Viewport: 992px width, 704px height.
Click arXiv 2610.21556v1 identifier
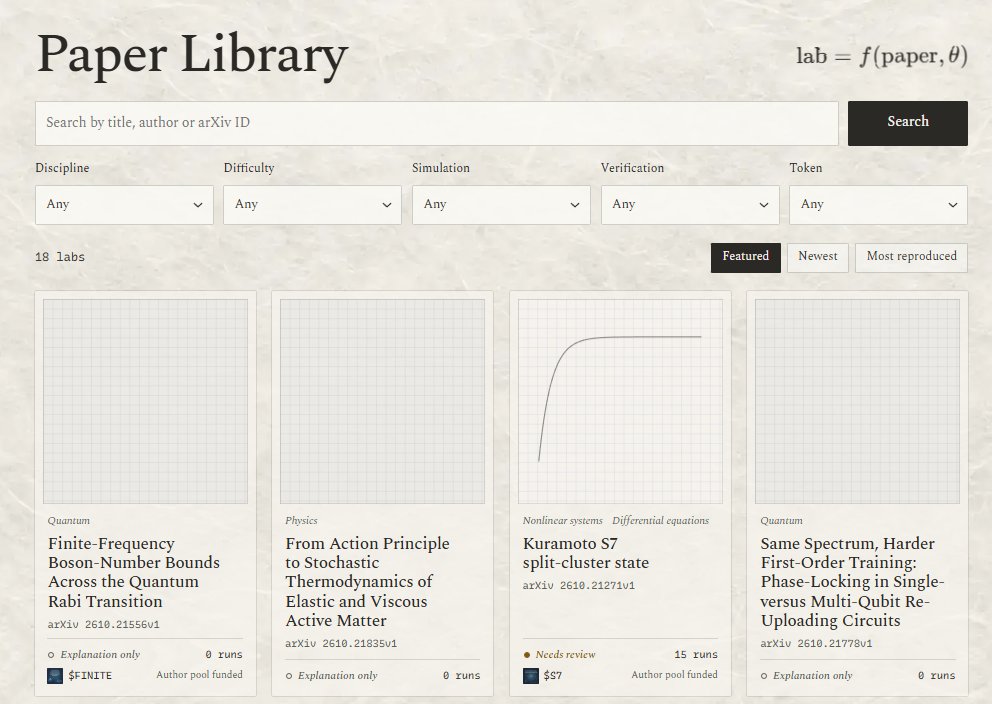104,624
